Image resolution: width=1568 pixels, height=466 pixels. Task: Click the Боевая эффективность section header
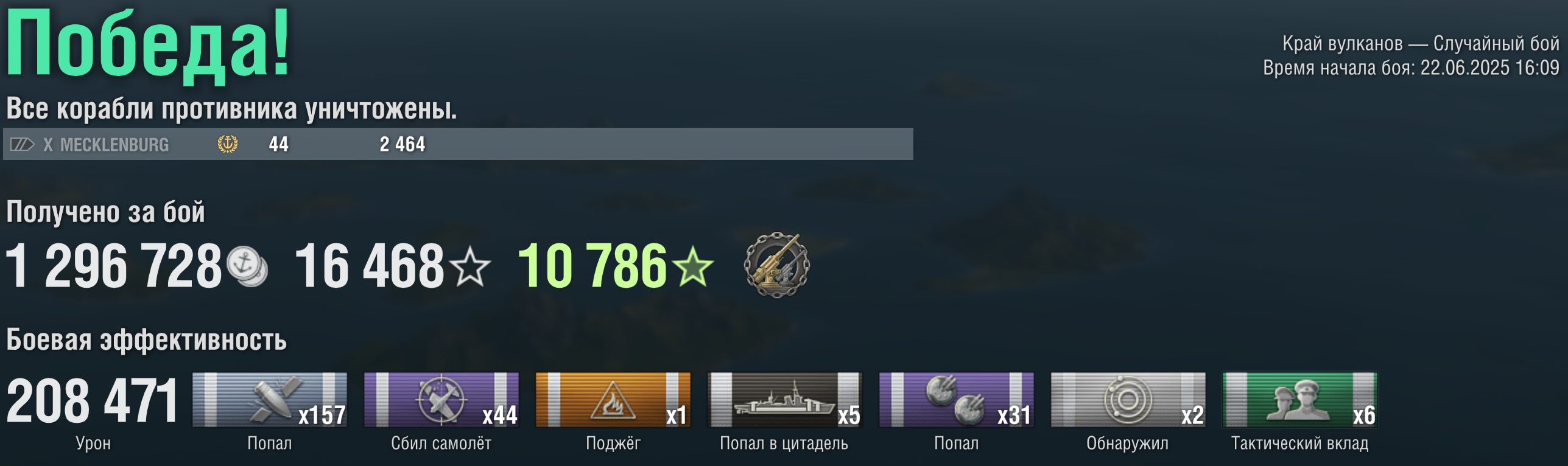[146, 340]
